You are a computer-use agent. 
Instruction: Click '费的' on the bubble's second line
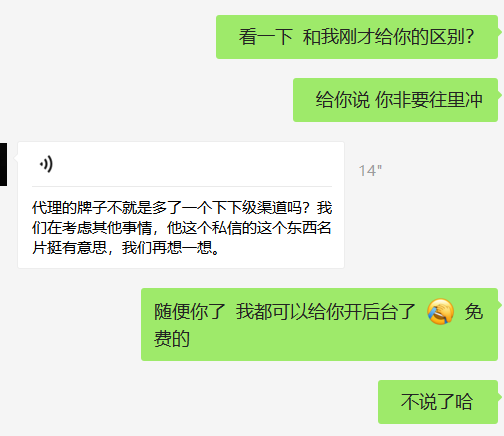(172, 339)
